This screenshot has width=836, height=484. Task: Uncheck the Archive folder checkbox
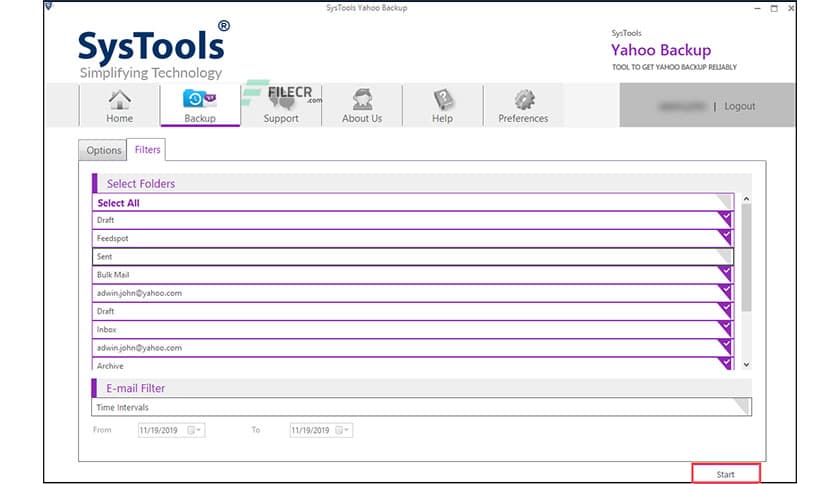(x=725, y=364)
